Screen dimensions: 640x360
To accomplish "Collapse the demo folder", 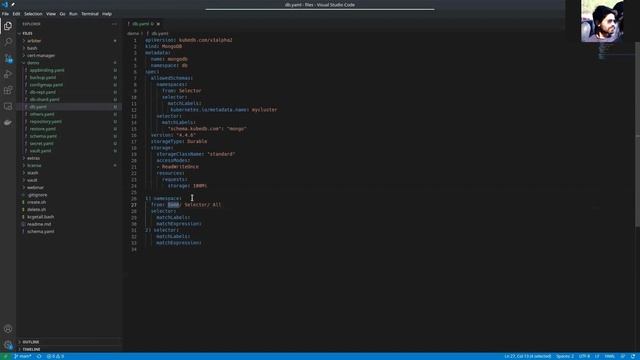I will [33, 63].
